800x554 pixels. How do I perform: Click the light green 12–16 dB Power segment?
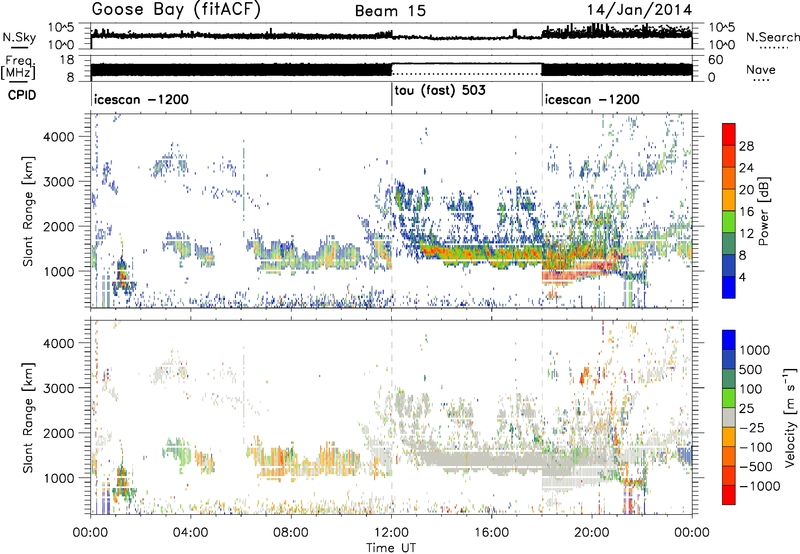tap(729, 222)
